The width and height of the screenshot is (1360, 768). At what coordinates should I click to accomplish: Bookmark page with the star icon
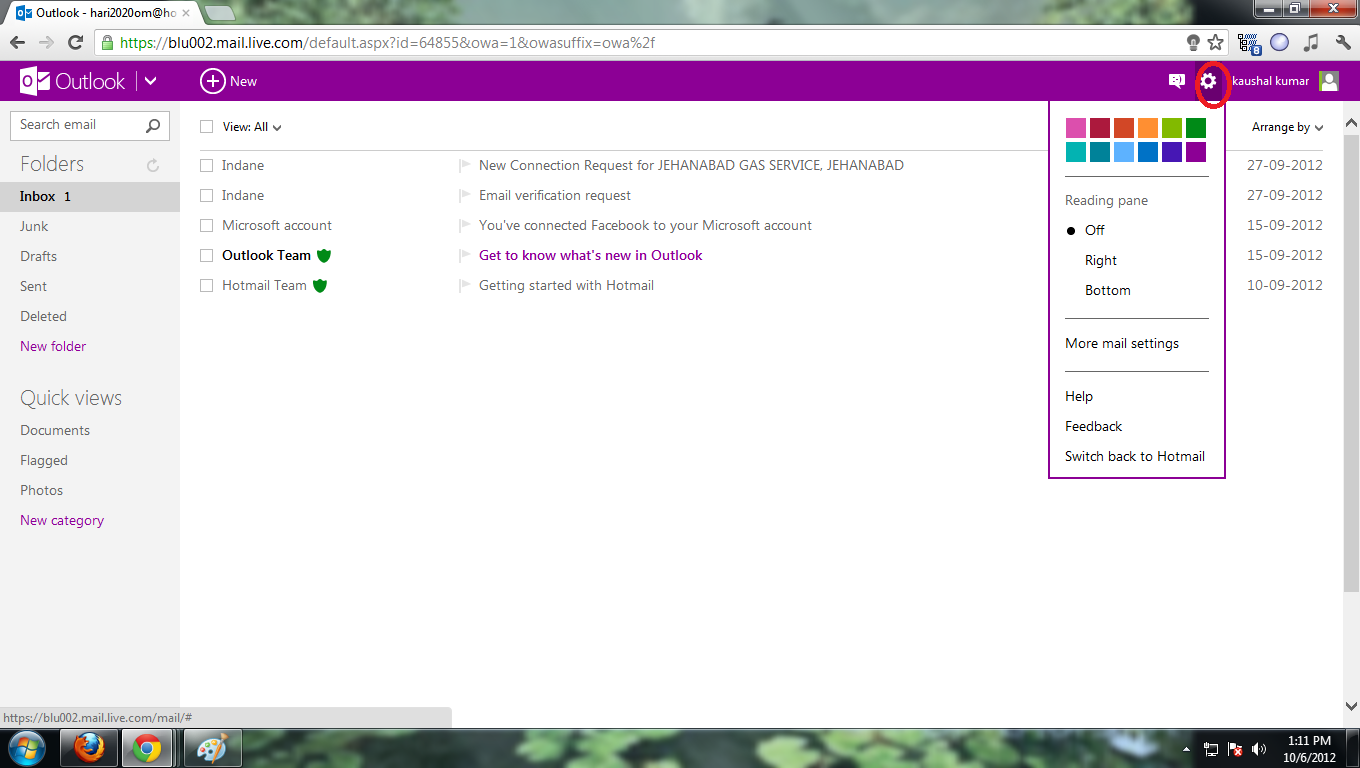point(1216,43)
